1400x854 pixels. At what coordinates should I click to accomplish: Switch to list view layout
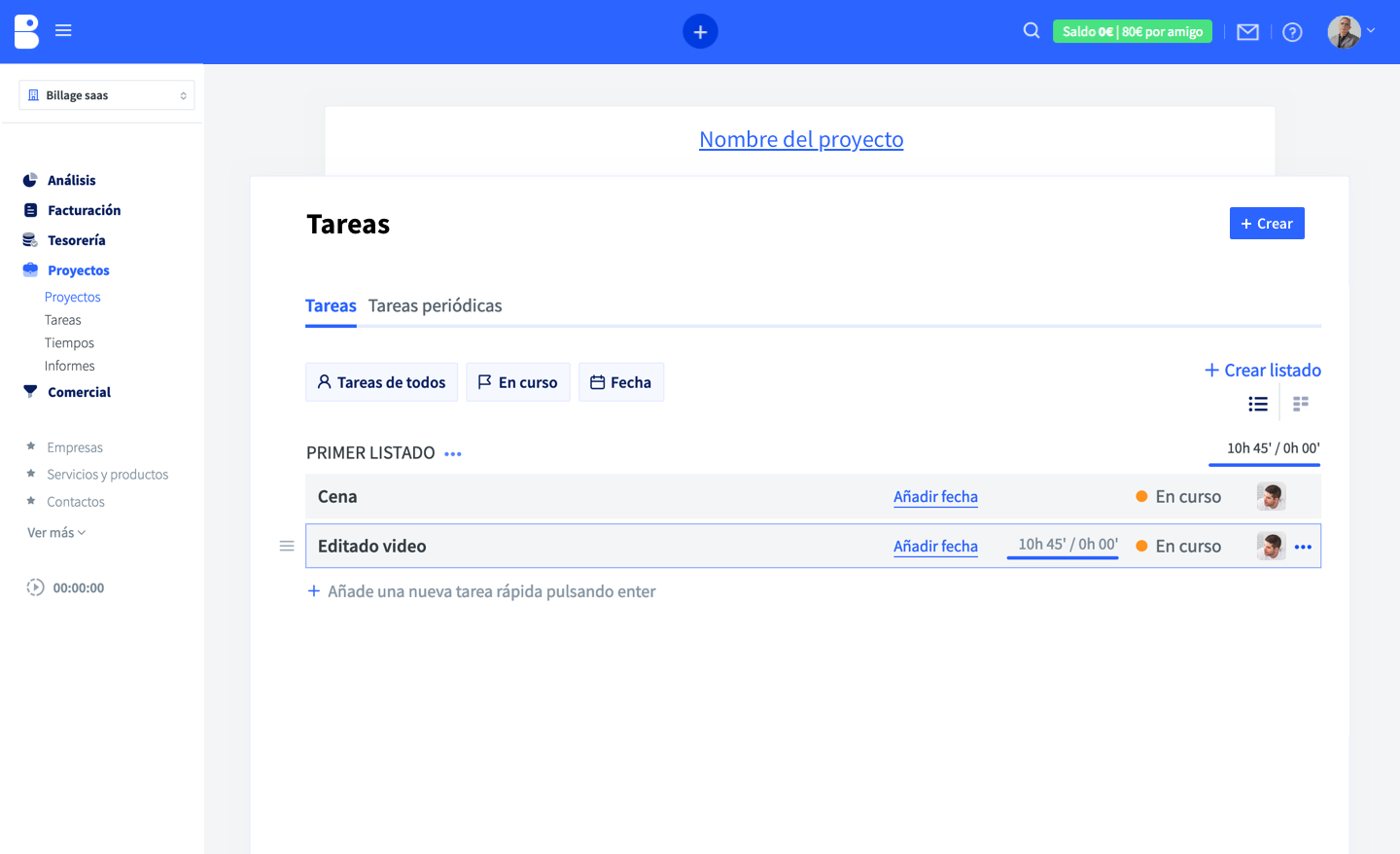1258,404
